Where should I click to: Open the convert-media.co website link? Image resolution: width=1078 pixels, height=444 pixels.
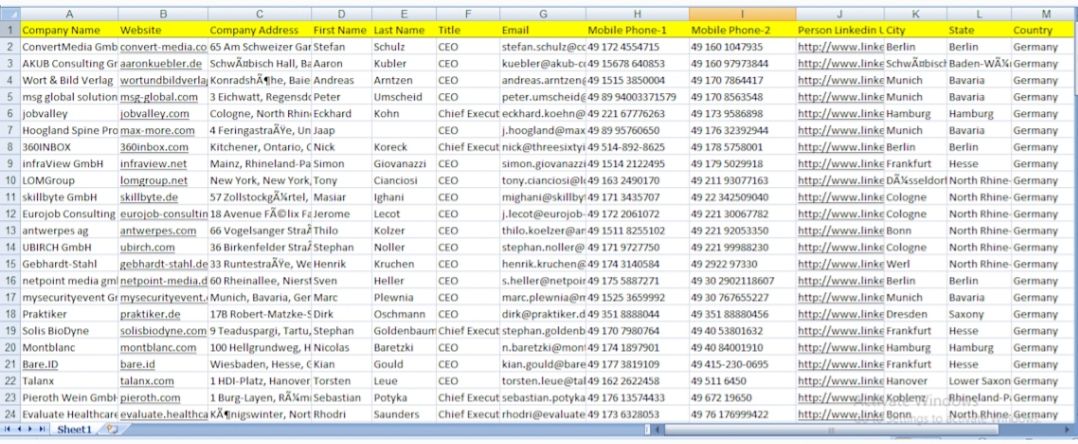[163, 47]
